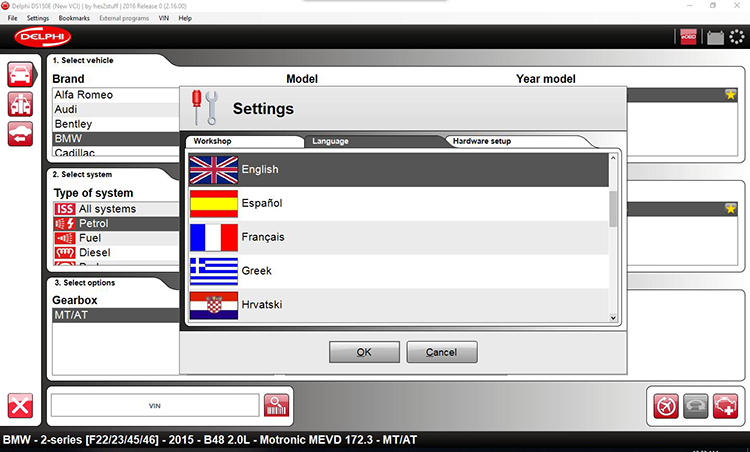The image size is (750, 452).
Task: Click the Greek flag icon
Action: click(x=213, y=271)
